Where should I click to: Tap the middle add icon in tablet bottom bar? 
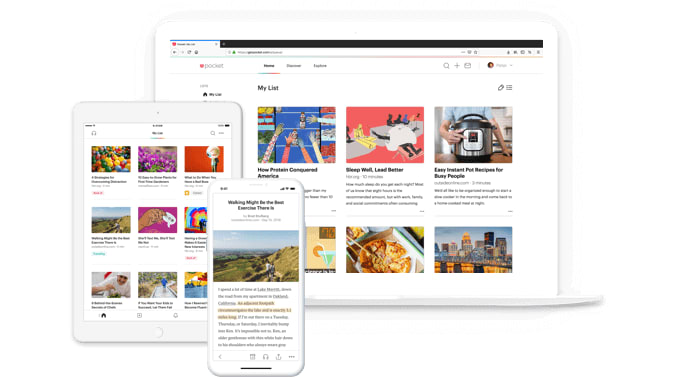139,316
